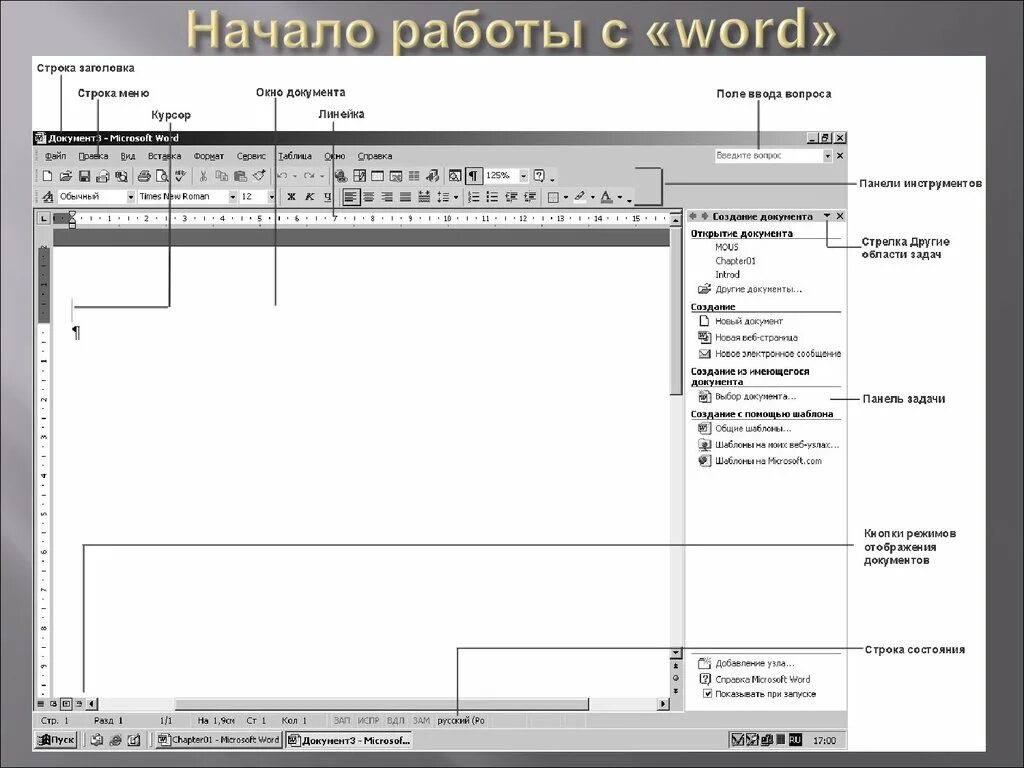Click the Пуск start button
Viewport: 1024px width, 768px height.
tap(56, 740)
